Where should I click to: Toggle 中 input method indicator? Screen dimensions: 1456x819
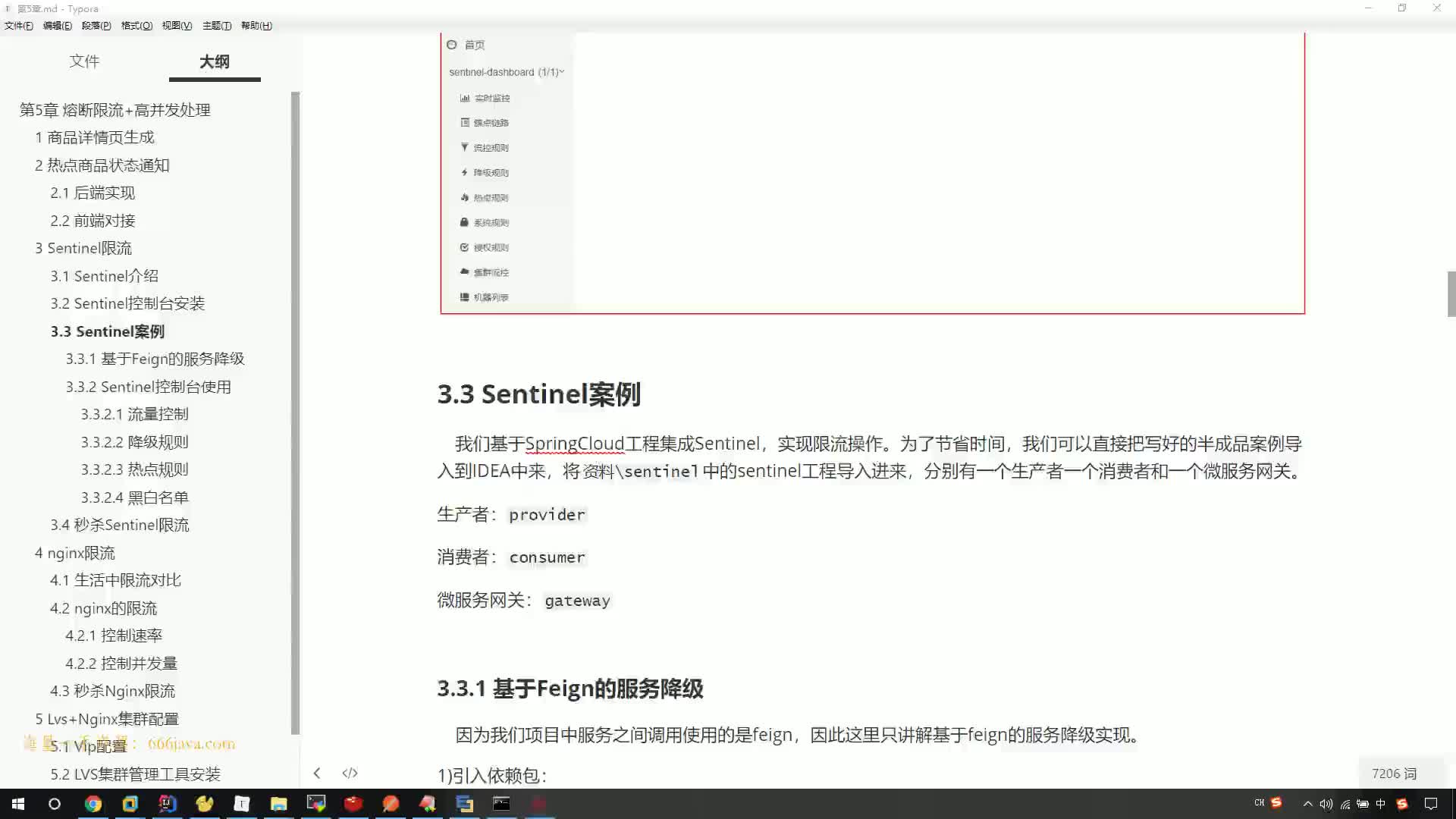point(1381,804)
